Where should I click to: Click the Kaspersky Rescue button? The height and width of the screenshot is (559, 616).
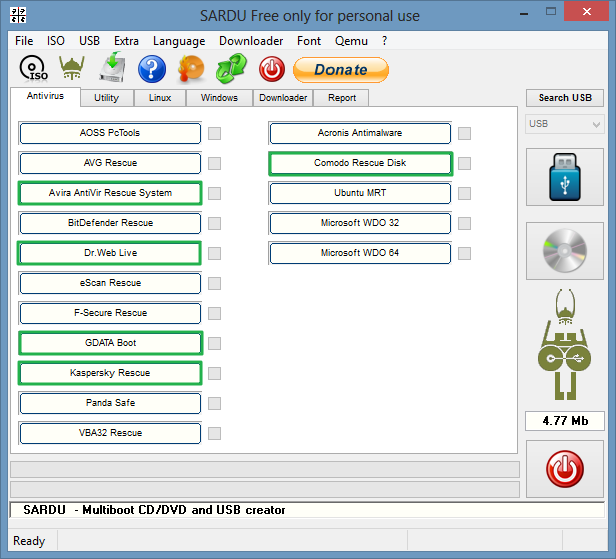110,373
